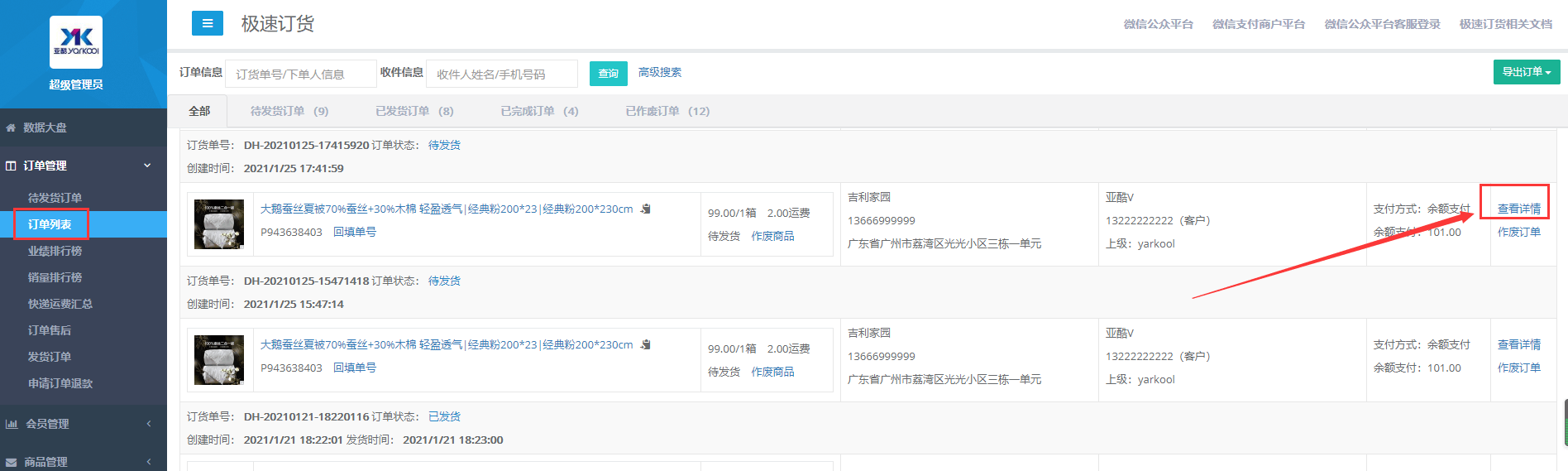
Task: Switch to 已完成订单 (4) tab
Action: (539, 111)
